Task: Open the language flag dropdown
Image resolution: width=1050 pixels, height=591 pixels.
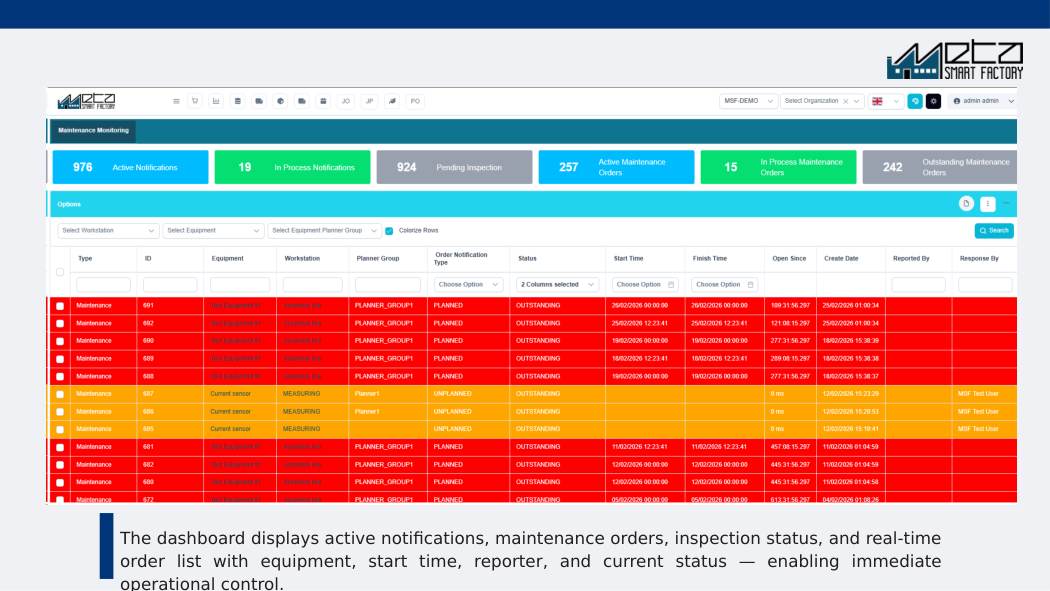Action: 886,101
